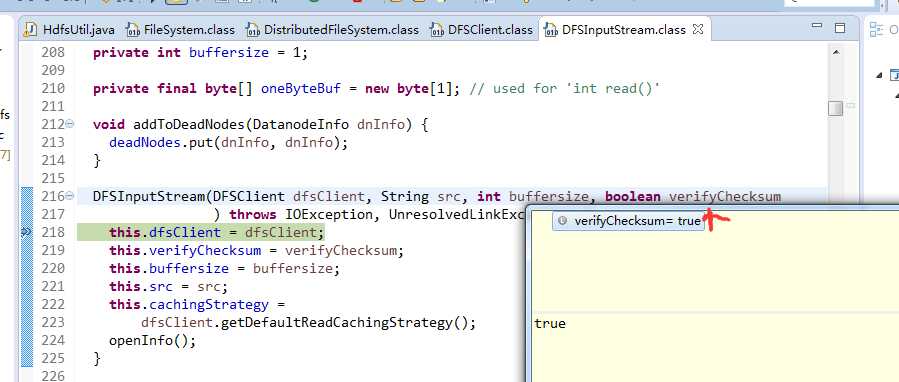Screen dimensions: 899x382
Task: Click the comment "used for 'int read()'"
Action: pyautogui.click(x=576, y=88)
